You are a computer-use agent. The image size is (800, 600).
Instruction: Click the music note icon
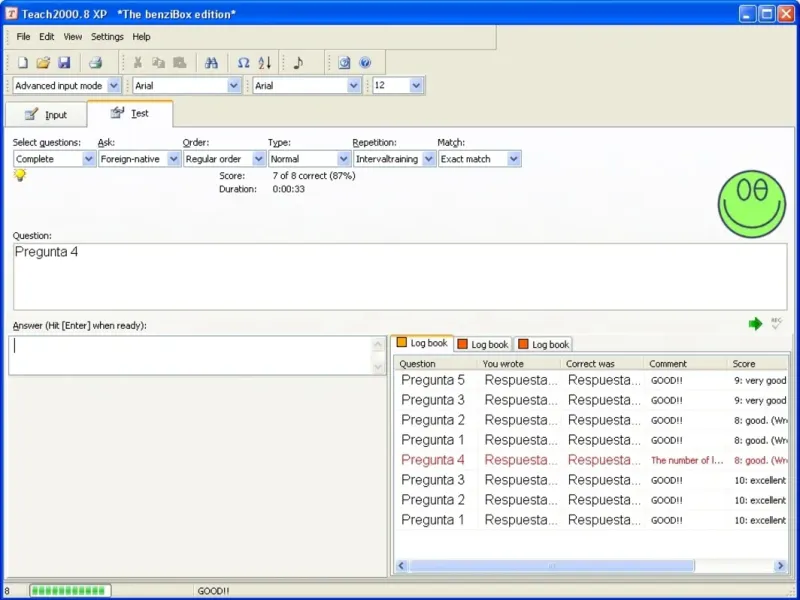(x=298, y=62)
